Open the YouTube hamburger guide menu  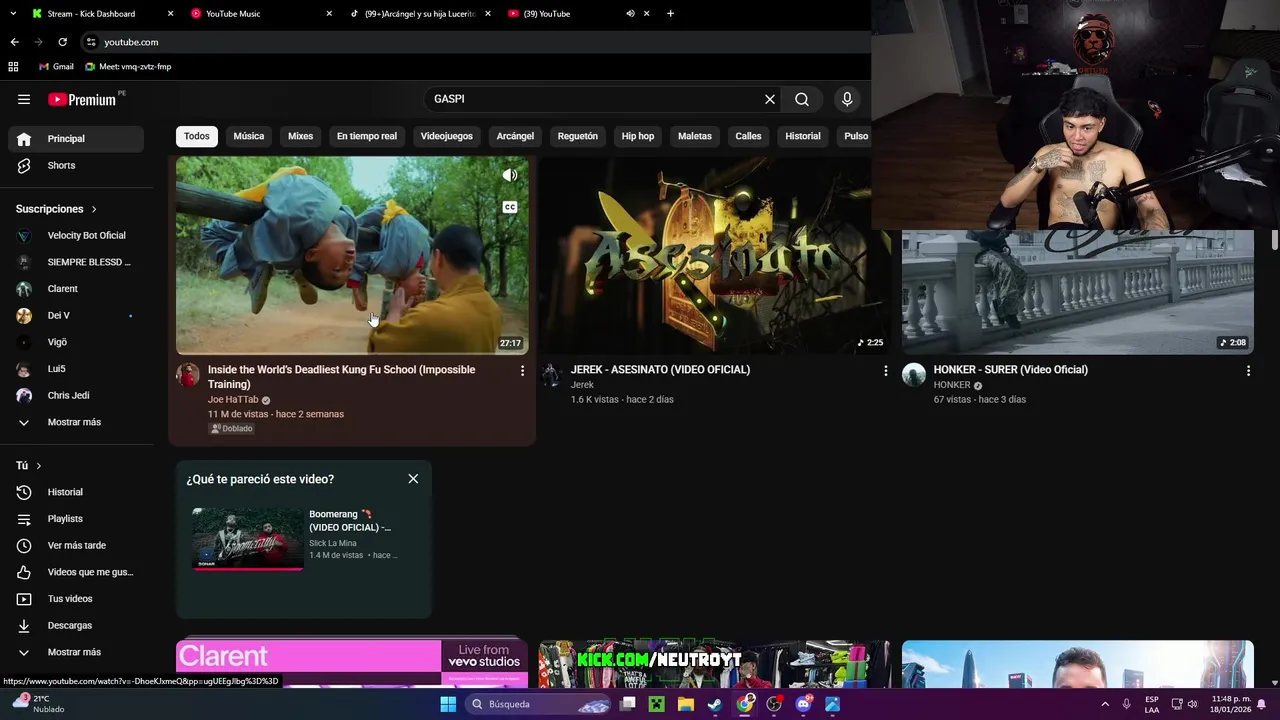[24, 99]
